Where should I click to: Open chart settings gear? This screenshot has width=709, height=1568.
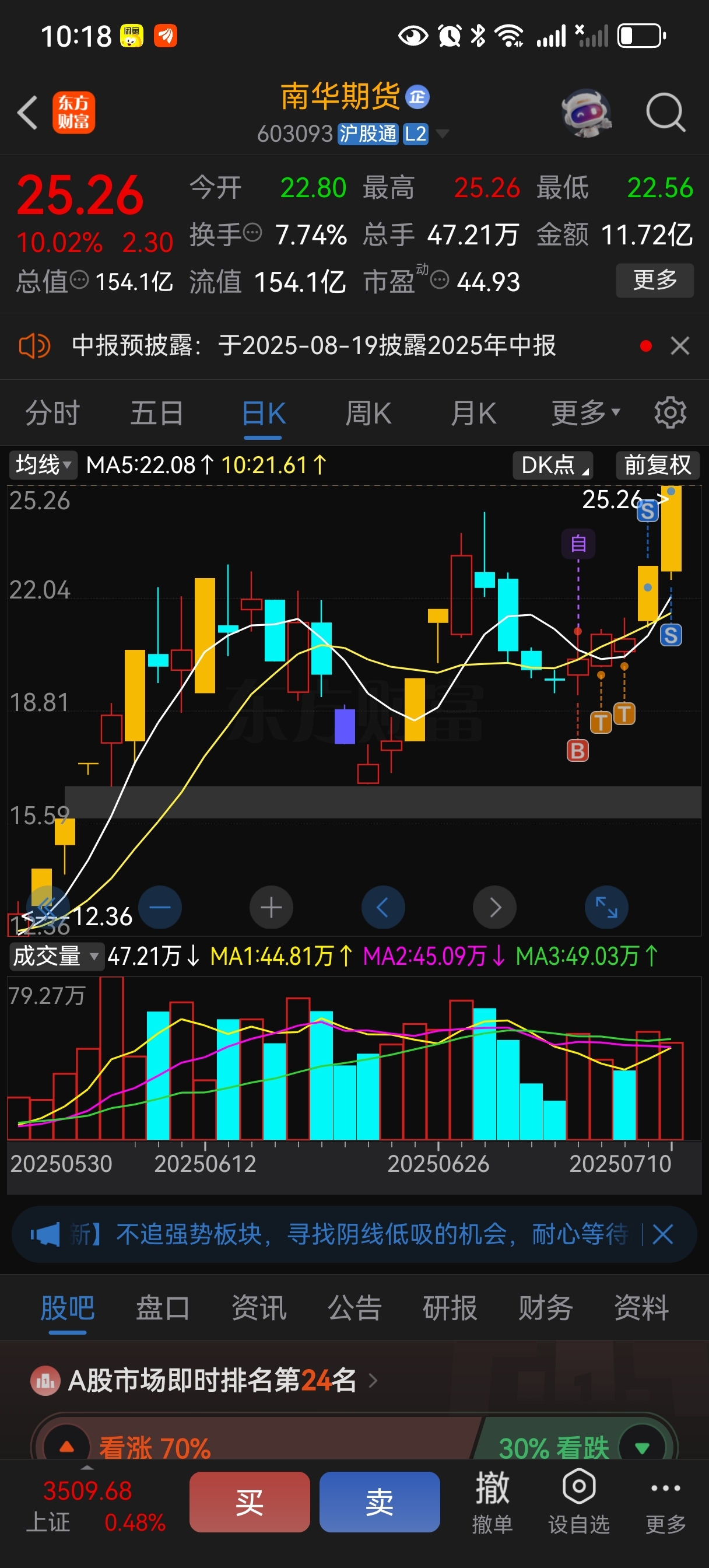pos(670,414)
